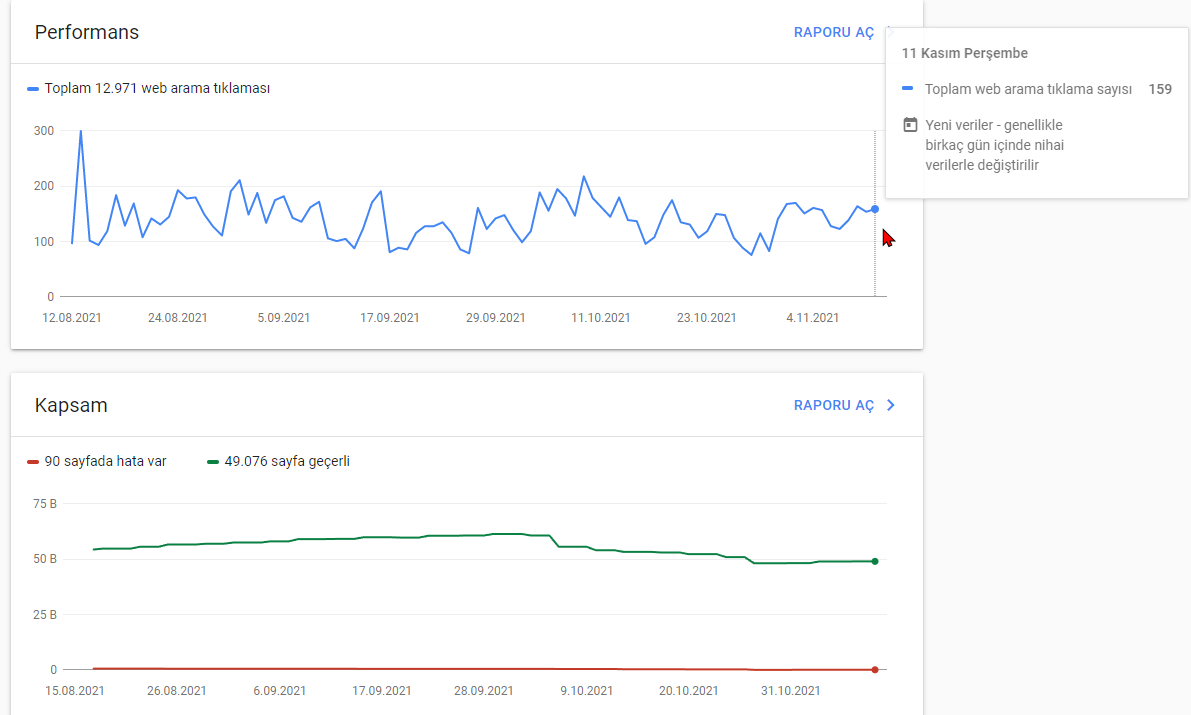Click the chevron arrow beside Kapsam RAPORU AÇ
The width and height of the screenshot is (1191, 715).
(891, 406)
